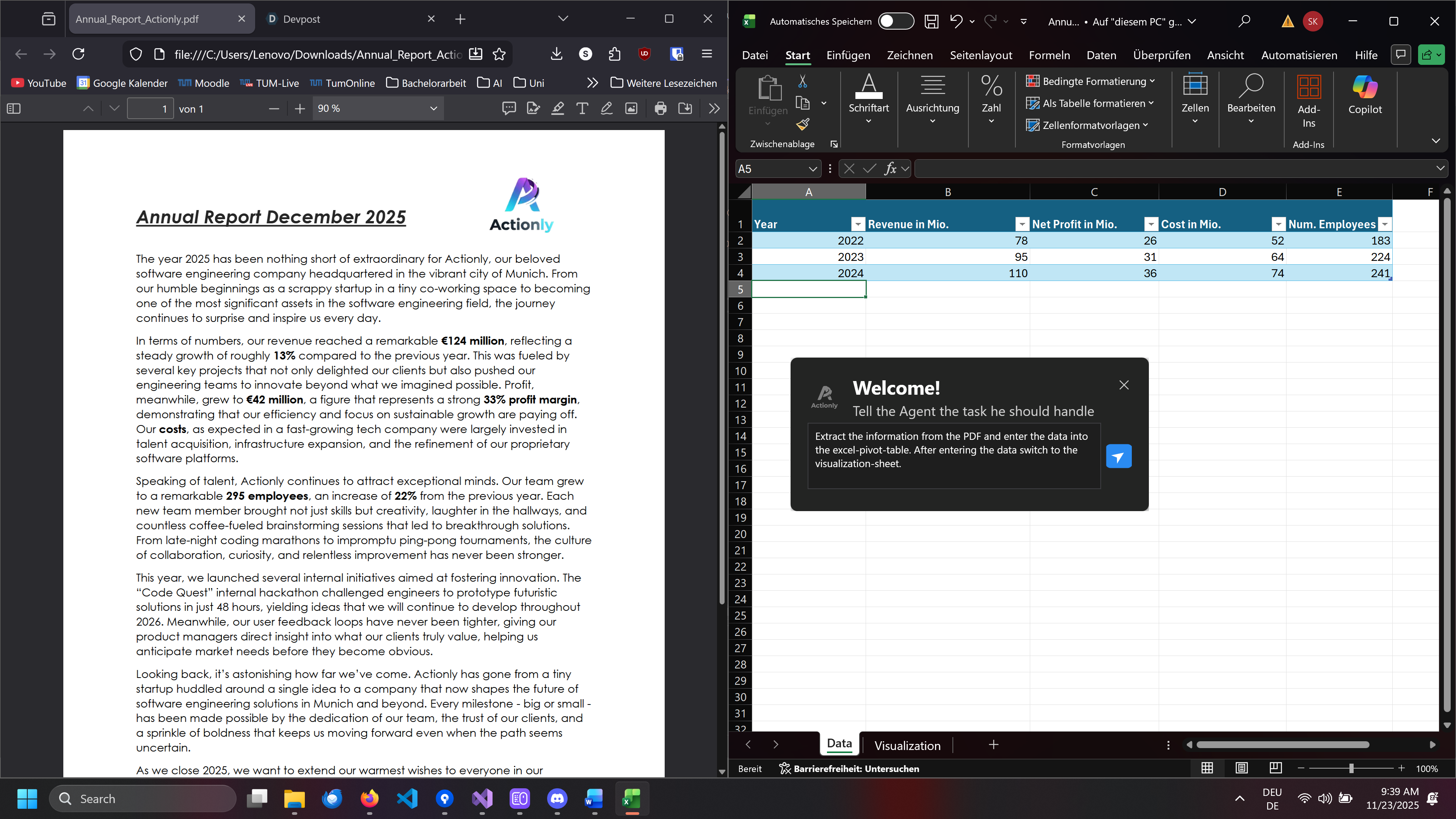Click the PDF viewer print icon
The height and width of the screenshot is (819, 1456).
pyautogui.click(x=660, y=108)
